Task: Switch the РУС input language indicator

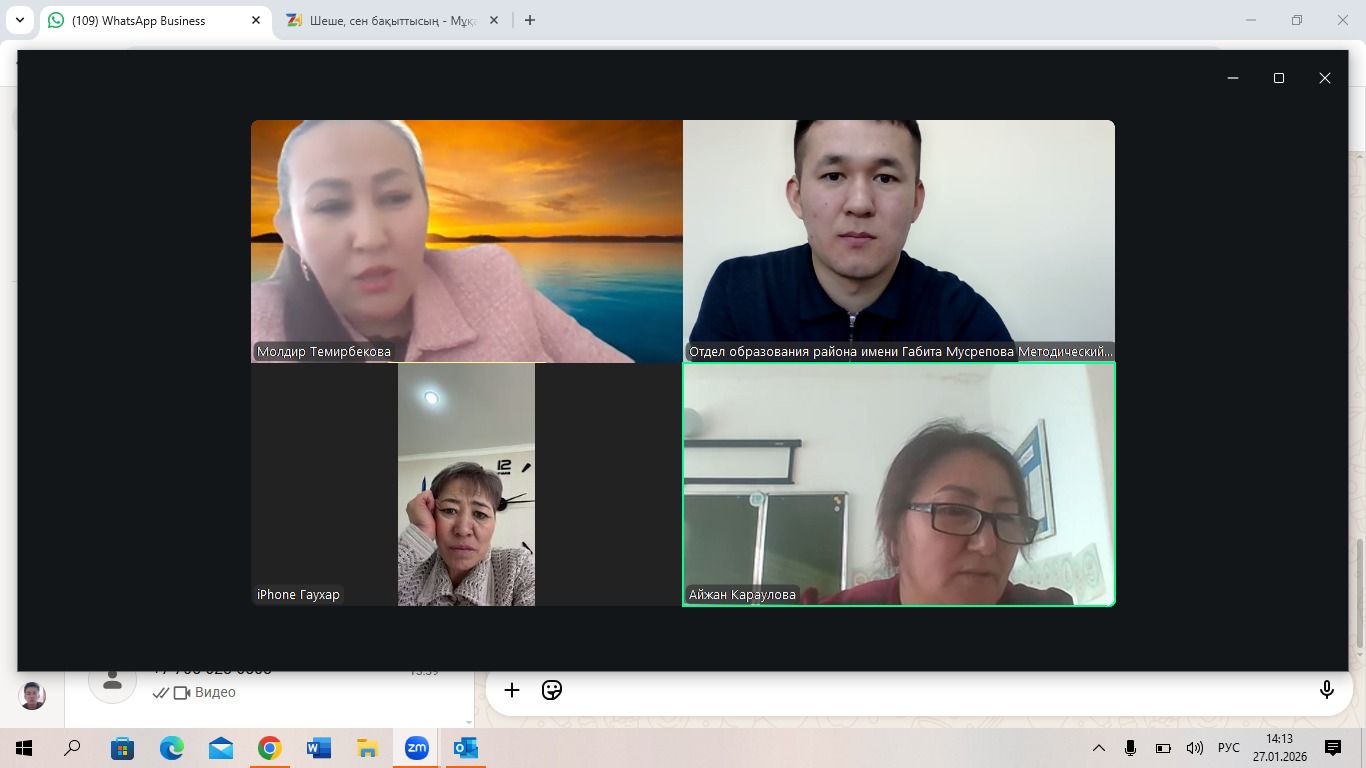Action: [x=1228, y=748]
